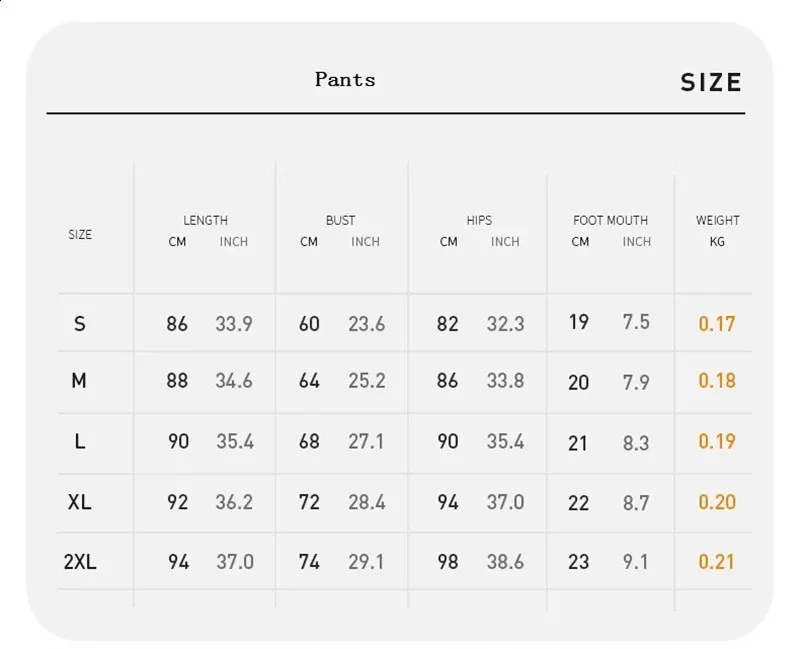
Task: Click the WEIGHT column header
Action: pyautogui.click(x=718, y=220)
